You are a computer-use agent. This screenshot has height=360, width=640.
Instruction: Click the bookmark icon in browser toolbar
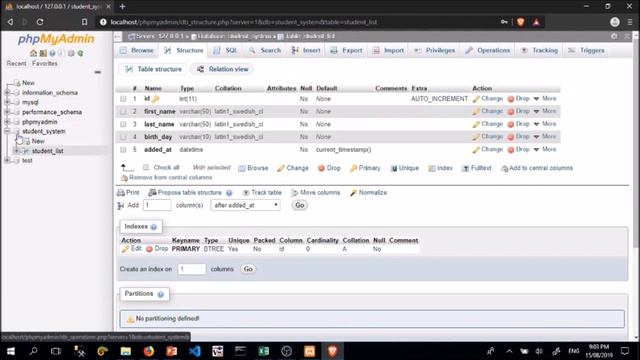[x=84, y=22]
